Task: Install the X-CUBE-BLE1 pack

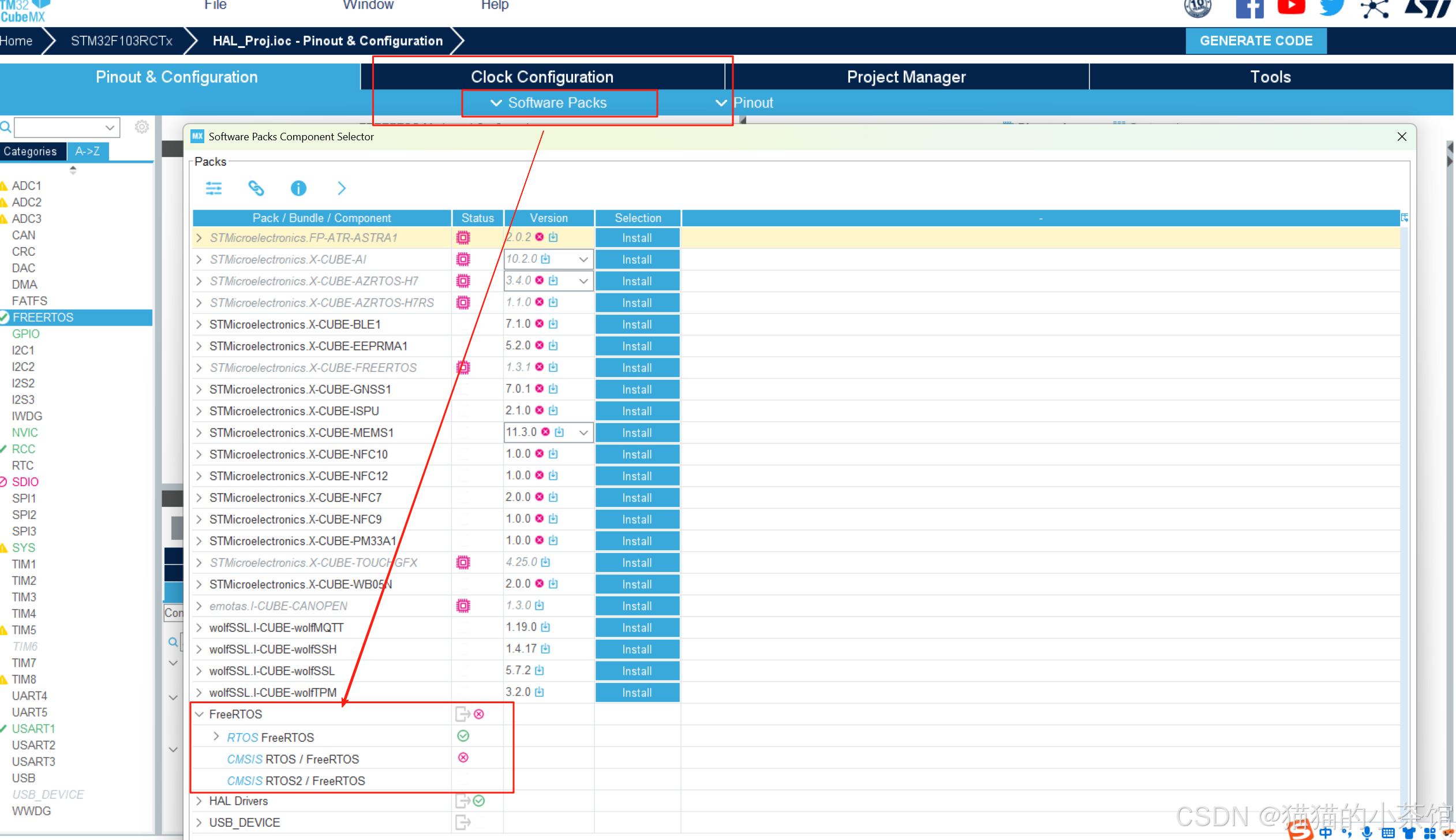Action: click(637, 324)
